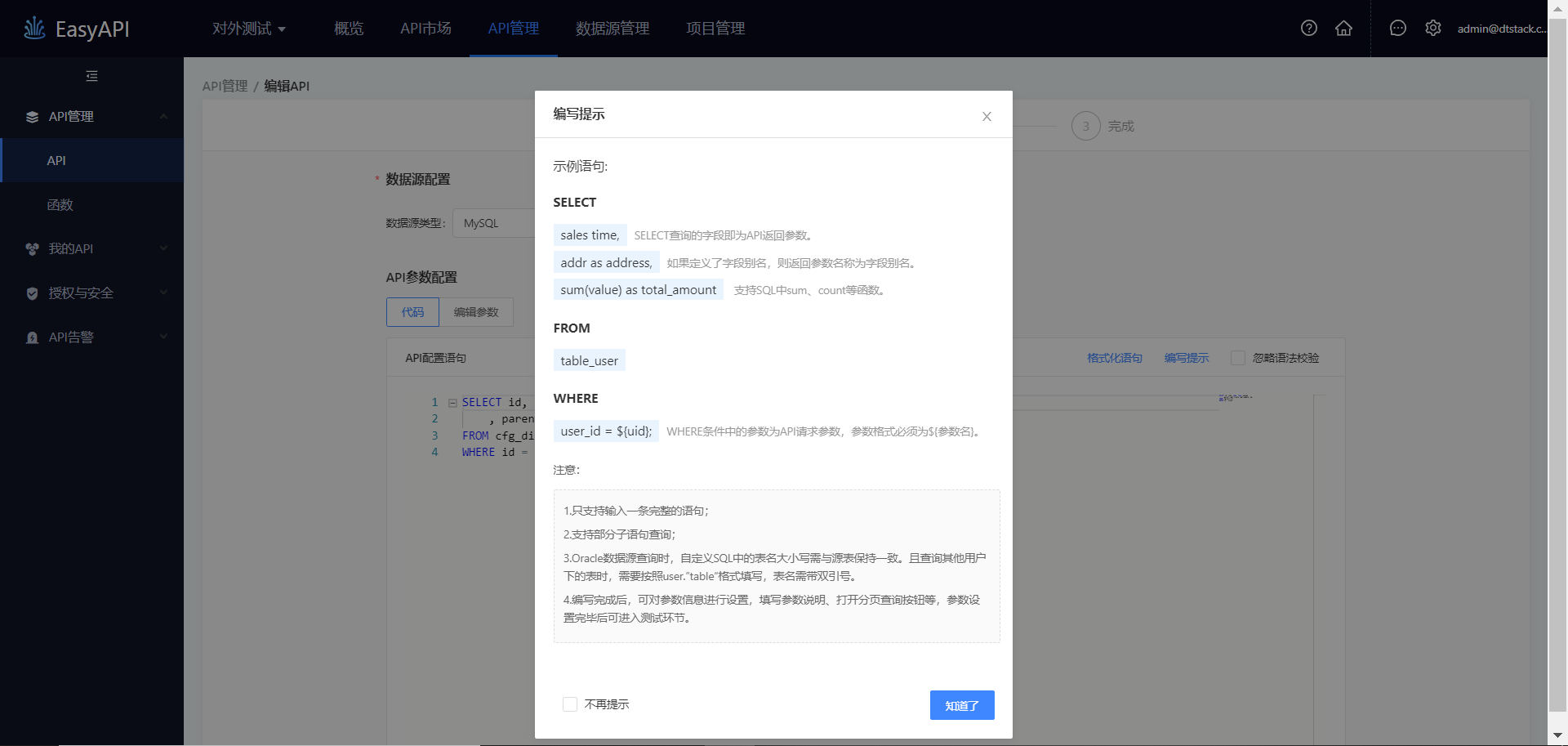This screenshot has width=1568, height=746.
Task: Click 'sum(value) as total_amount' snippet
Action: click(638, 289)
